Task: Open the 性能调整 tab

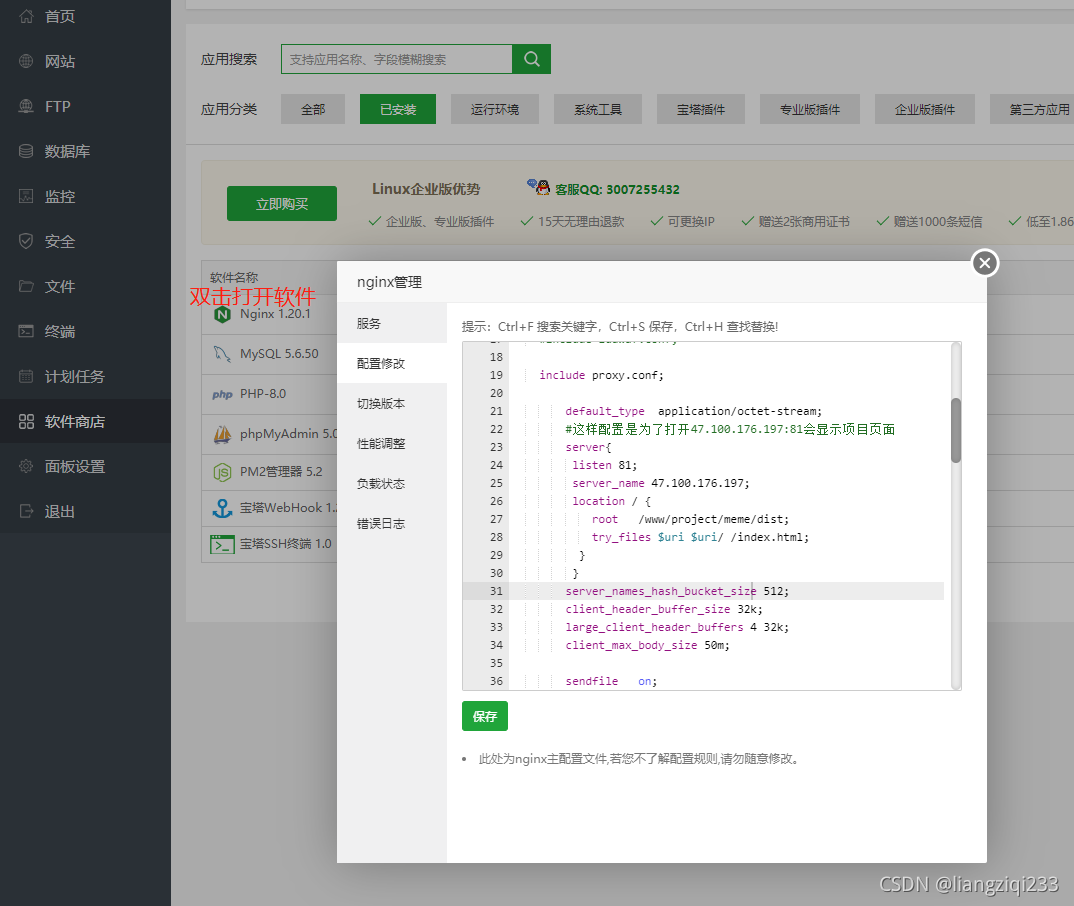Action: pos(392,443)
